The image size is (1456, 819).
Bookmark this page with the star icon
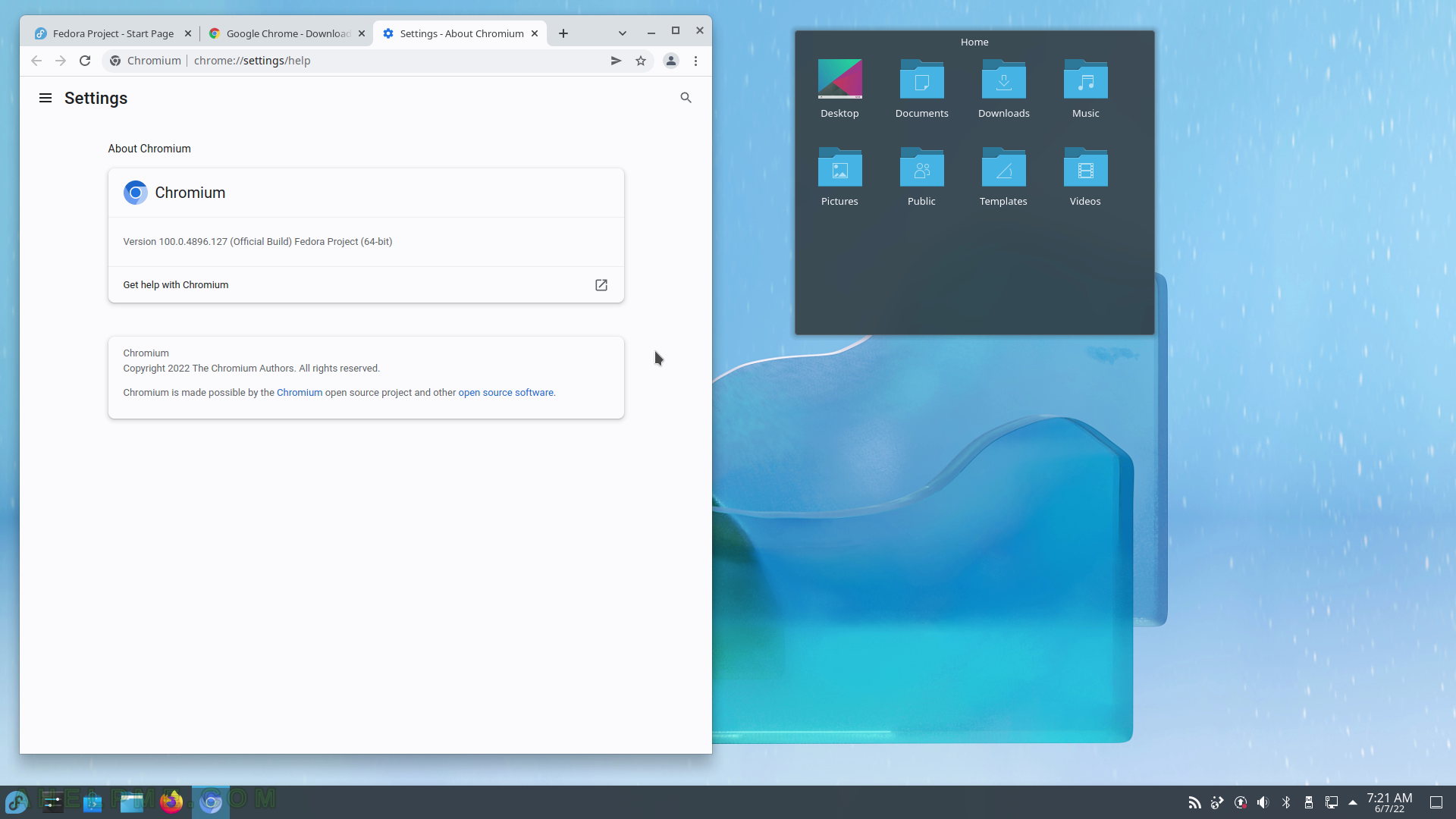pyautogui.click(x=641, y=61)
